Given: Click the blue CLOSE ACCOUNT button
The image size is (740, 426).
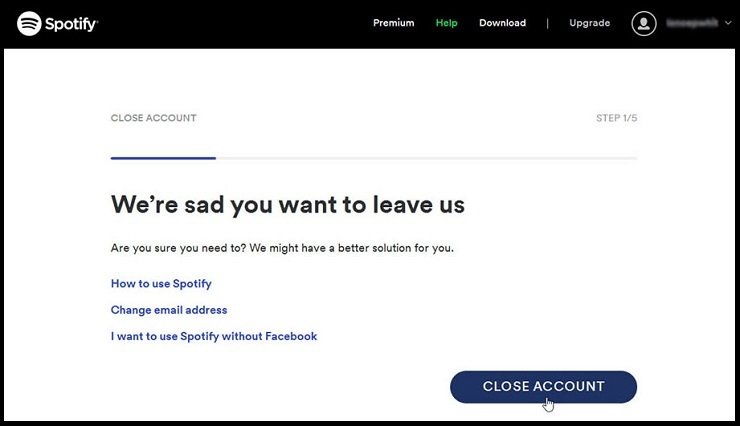Looking at the screenshot, I should click(x=543, y=386).
